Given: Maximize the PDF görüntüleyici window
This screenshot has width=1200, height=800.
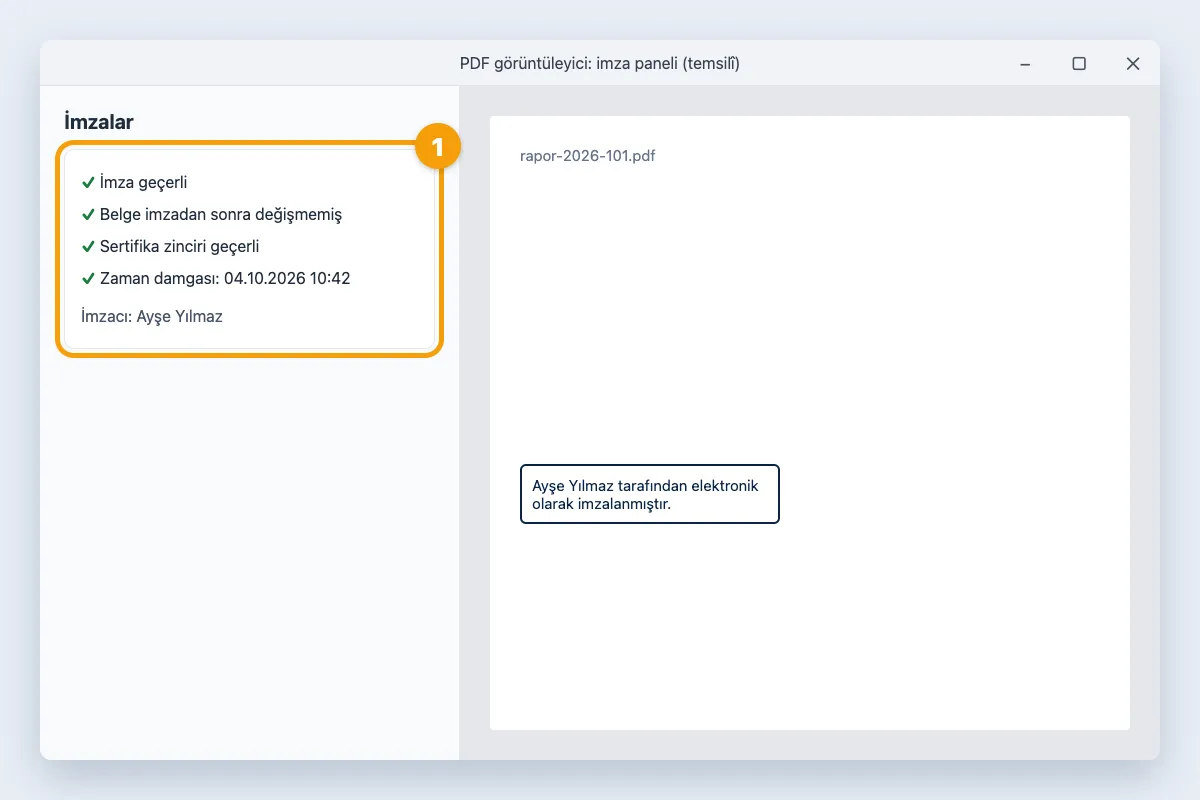Looking at the screenshot, I should [x=1079, y=64].
